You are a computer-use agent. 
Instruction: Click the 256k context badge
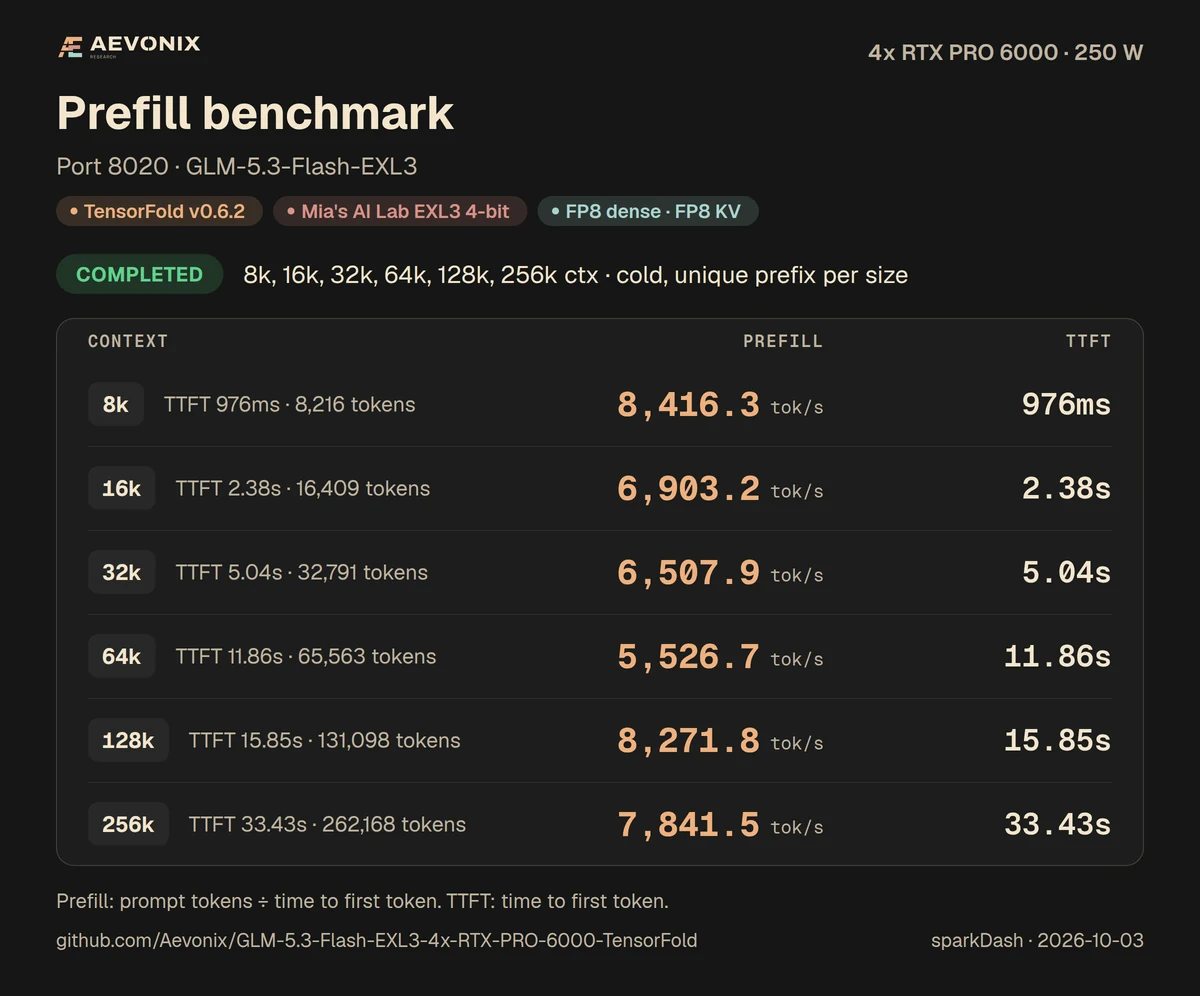(x=128, y=825)
